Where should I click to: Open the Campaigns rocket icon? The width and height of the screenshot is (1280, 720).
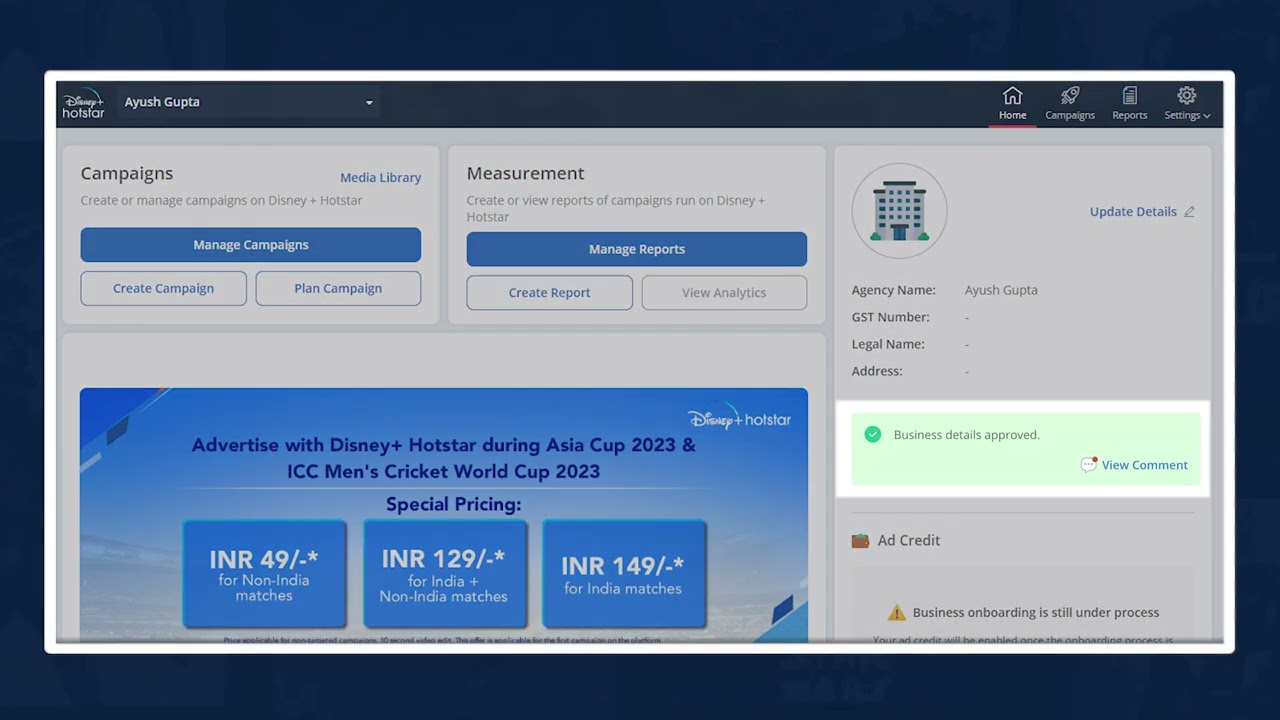pos(1070,95)
